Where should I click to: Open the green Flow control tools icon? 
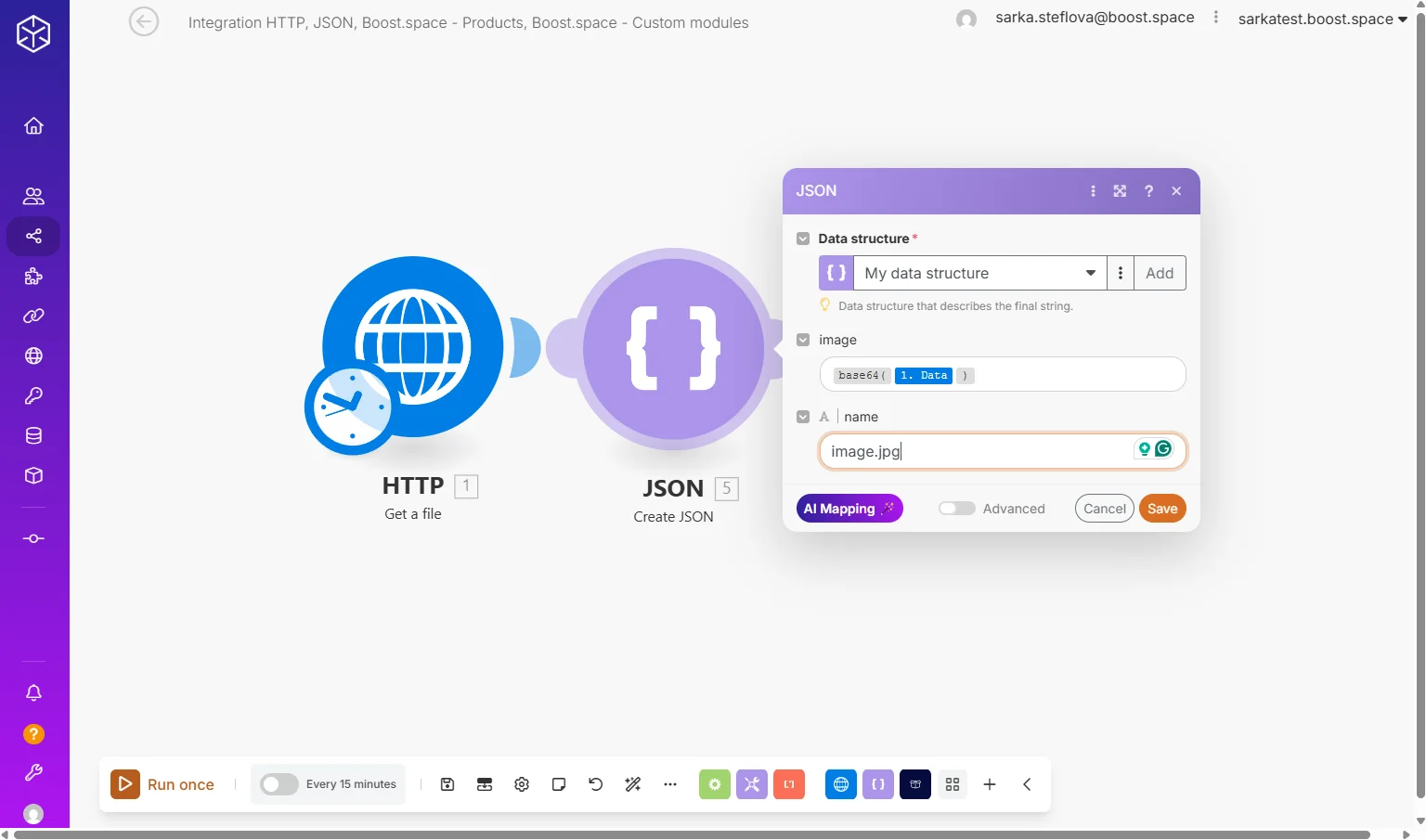tap(715, 784)
